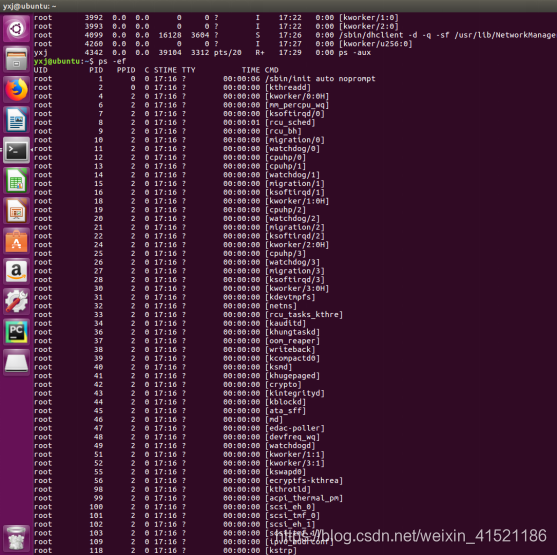Screen dimensions: 557x555
Task: Click the 'ps -ef' command text
Action: coord(112,61)
